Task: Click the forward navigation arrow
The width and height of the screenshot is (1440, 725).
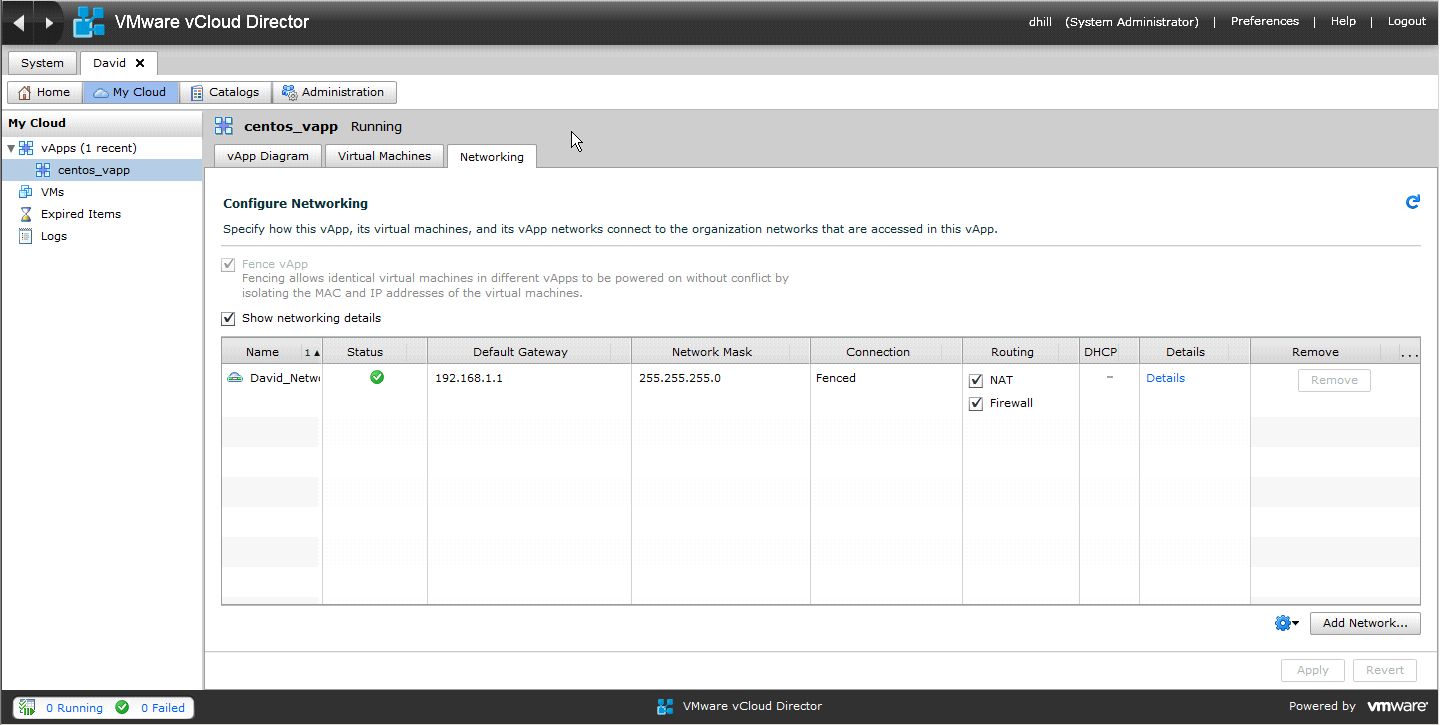Action: click(x=49, y=22)
